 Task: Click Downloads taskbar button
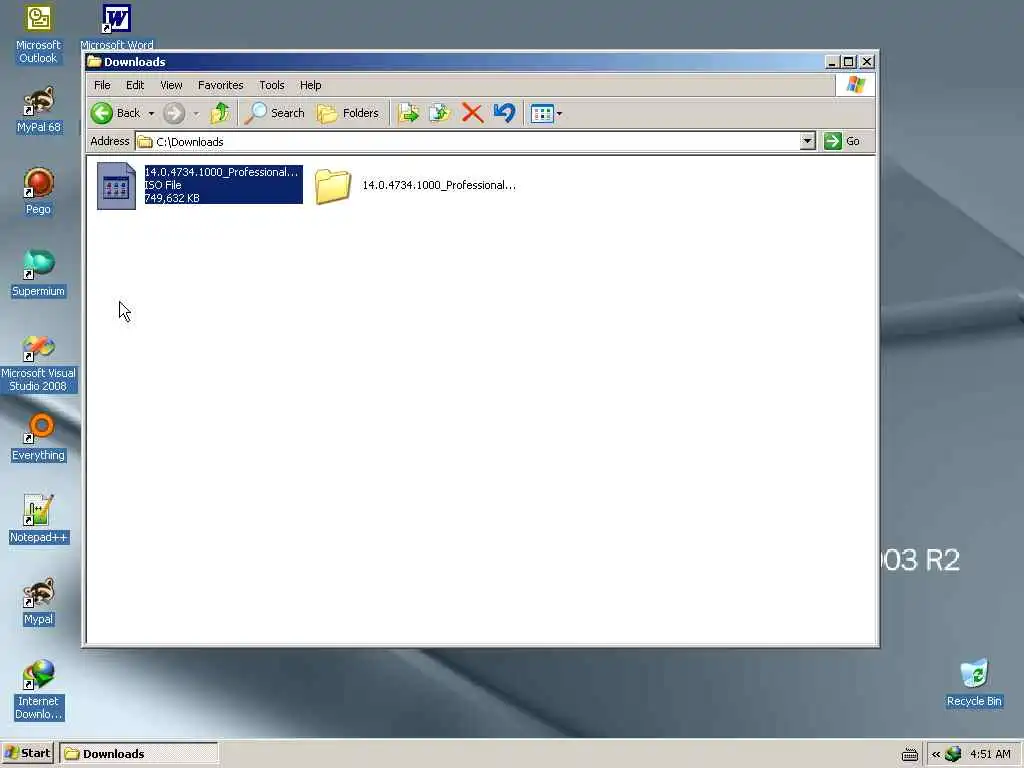pyautogui.click(x=138, y=753)
